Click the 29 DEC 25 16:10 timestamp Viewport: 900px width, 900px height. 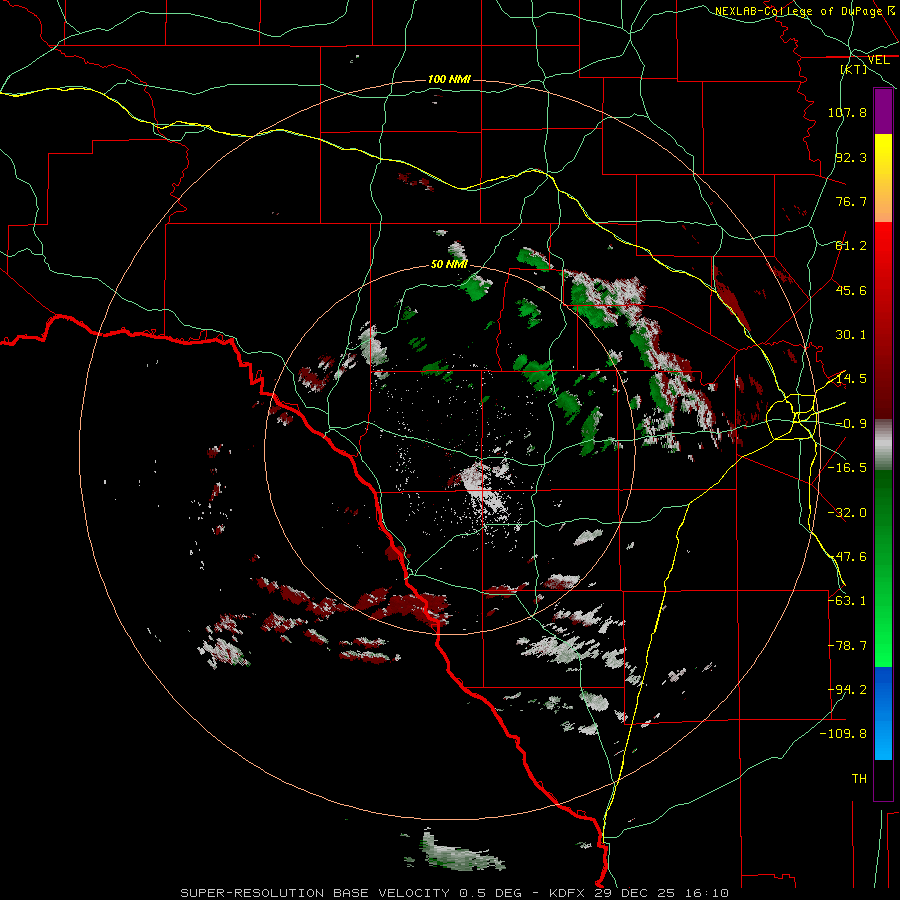pyautogui.click(x=661, y=893)
